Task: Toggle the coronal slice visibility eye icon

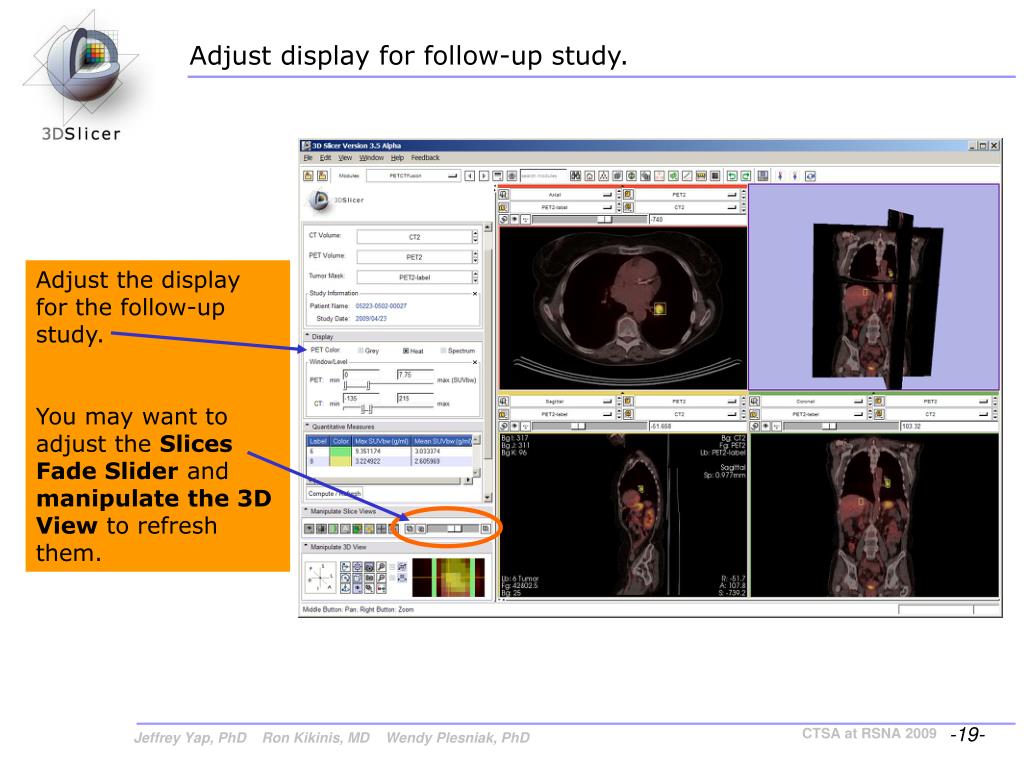Action: tap(766, 426)
